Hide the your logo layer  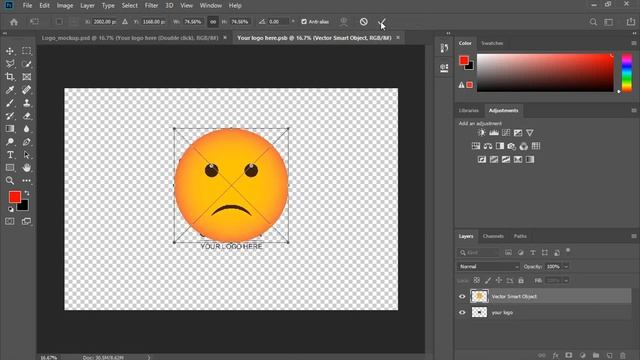[462, 313]
